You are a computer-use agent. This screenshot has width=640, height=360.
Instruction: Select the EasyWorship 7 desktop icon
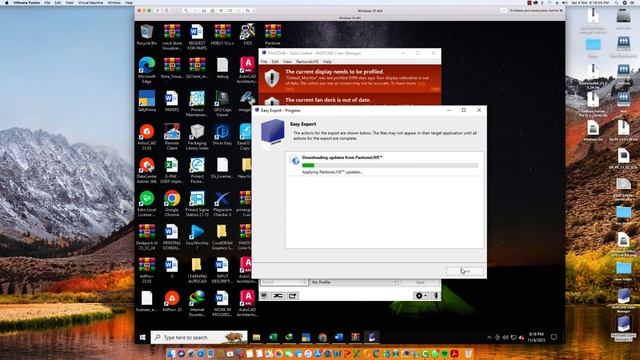(197, 237)
